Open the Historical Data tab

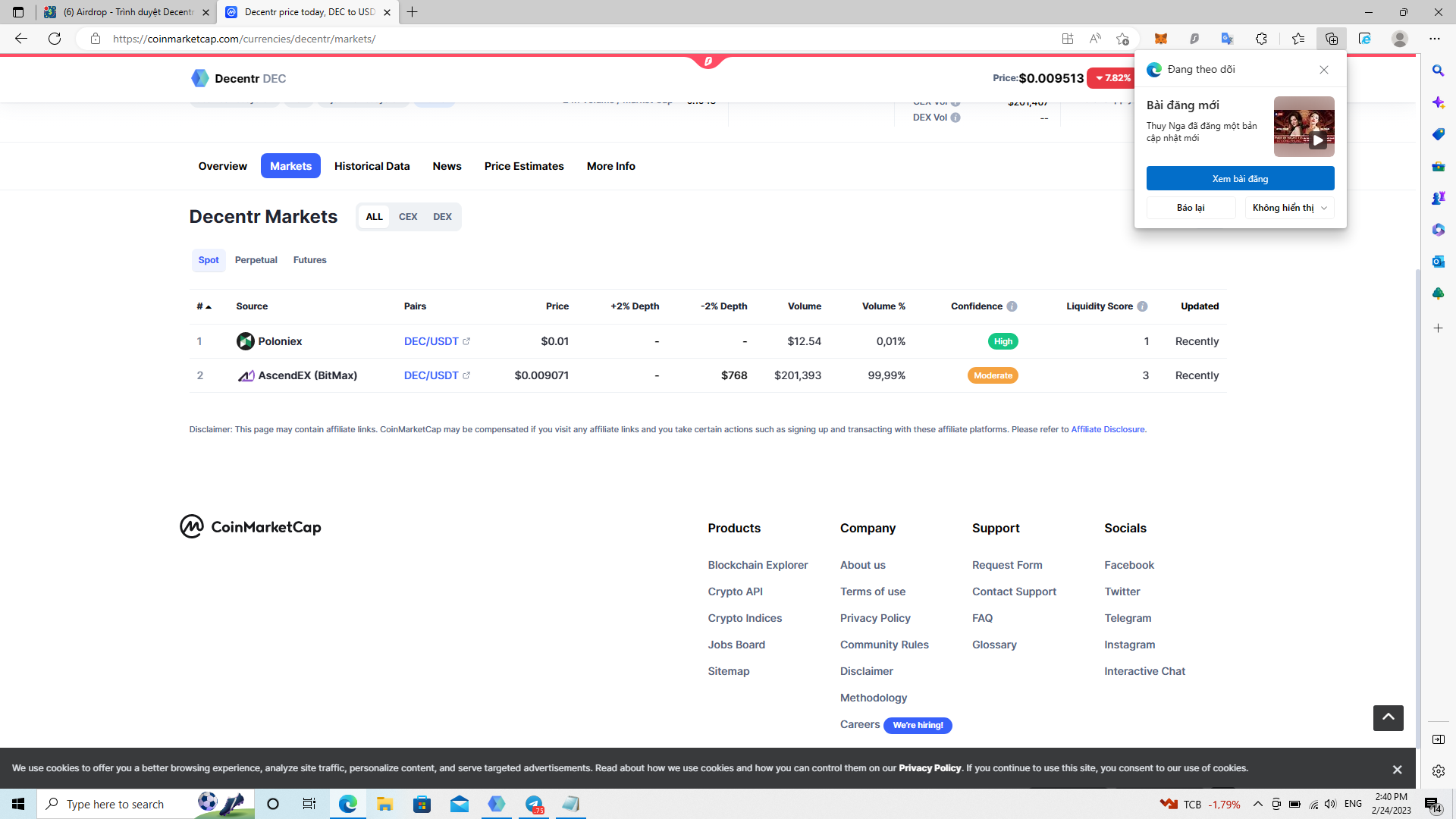point(372,166)
